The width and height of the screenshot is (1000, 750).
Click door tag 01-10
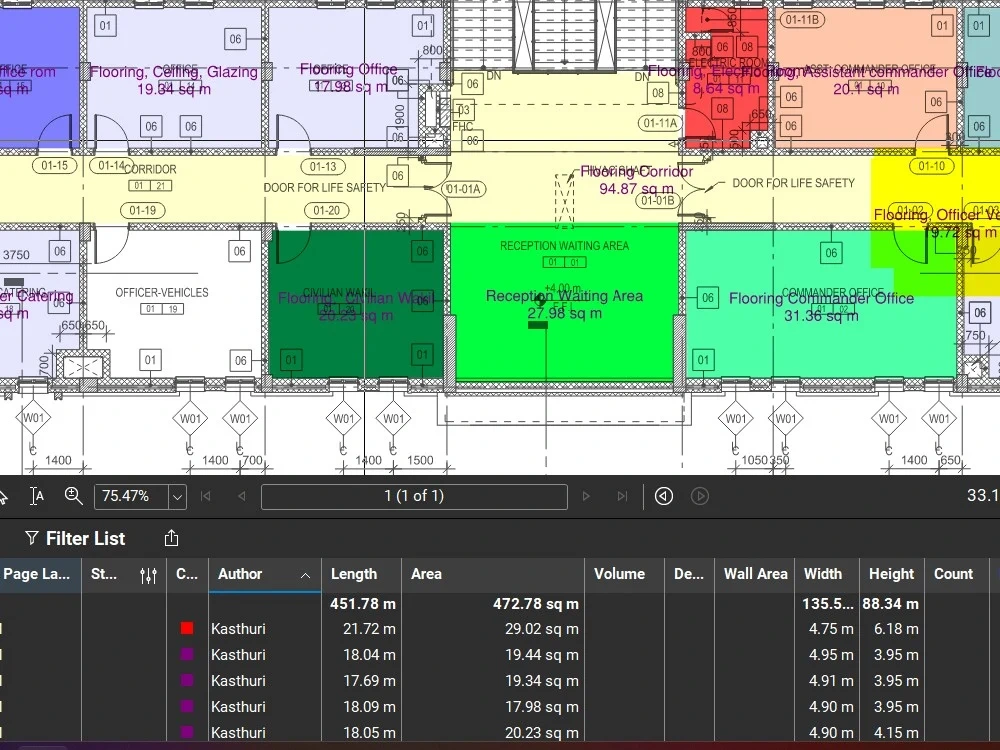(932, 166)
